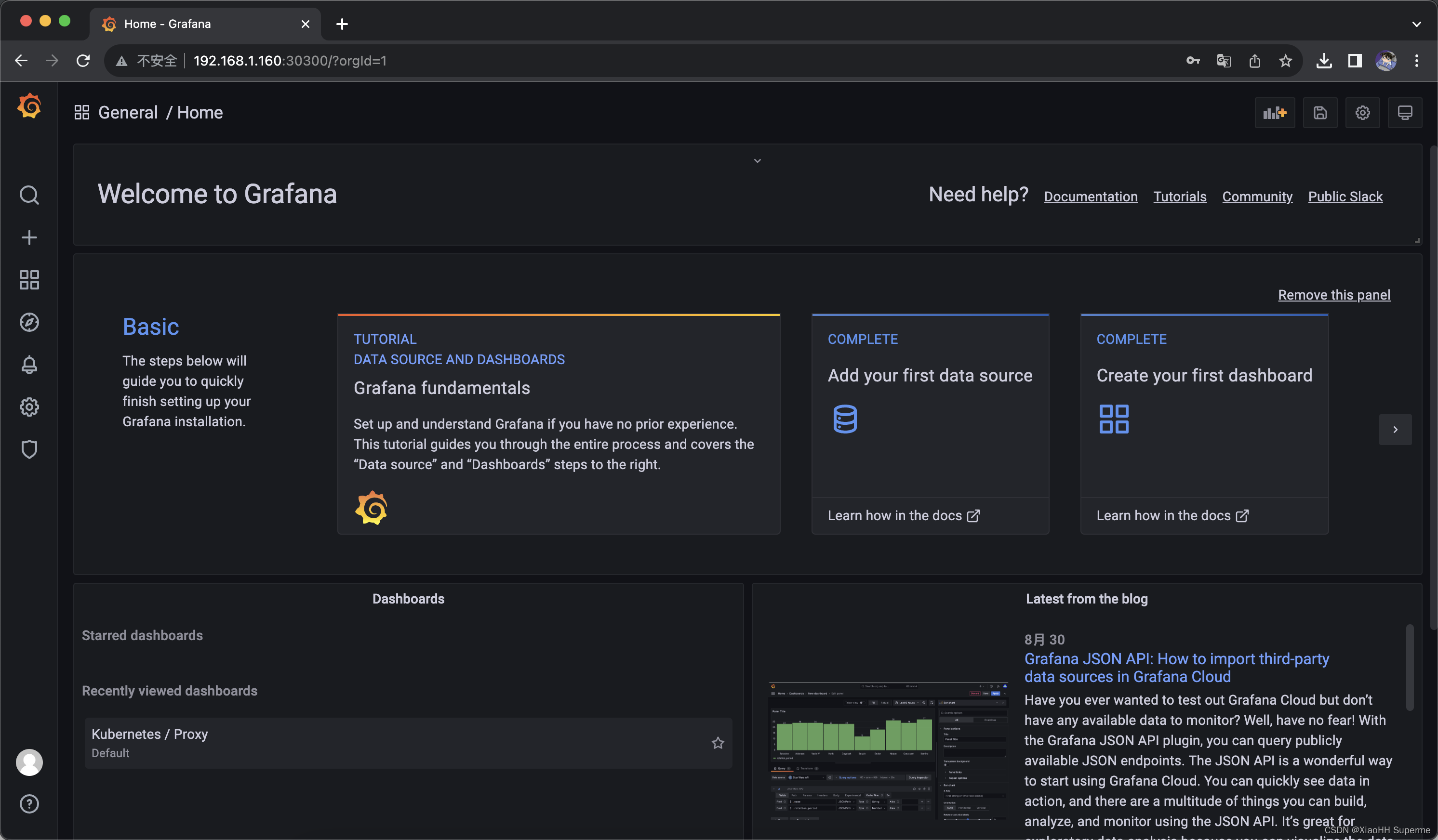Viewport: 1438px width, 840px height.
Task: Click the data source database icon
Action: tap(845, 419)
